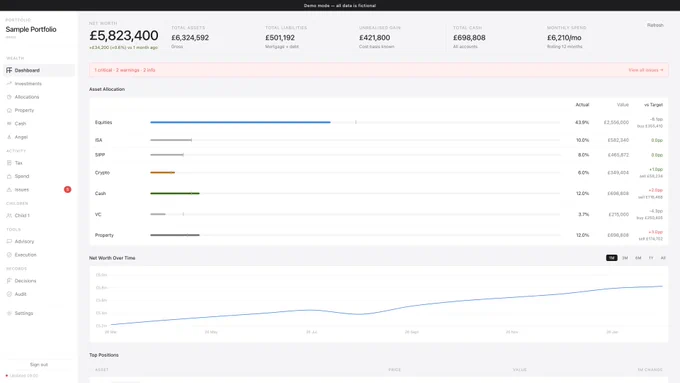
Task: Click the vs Target column header
Action: point(653,105)
